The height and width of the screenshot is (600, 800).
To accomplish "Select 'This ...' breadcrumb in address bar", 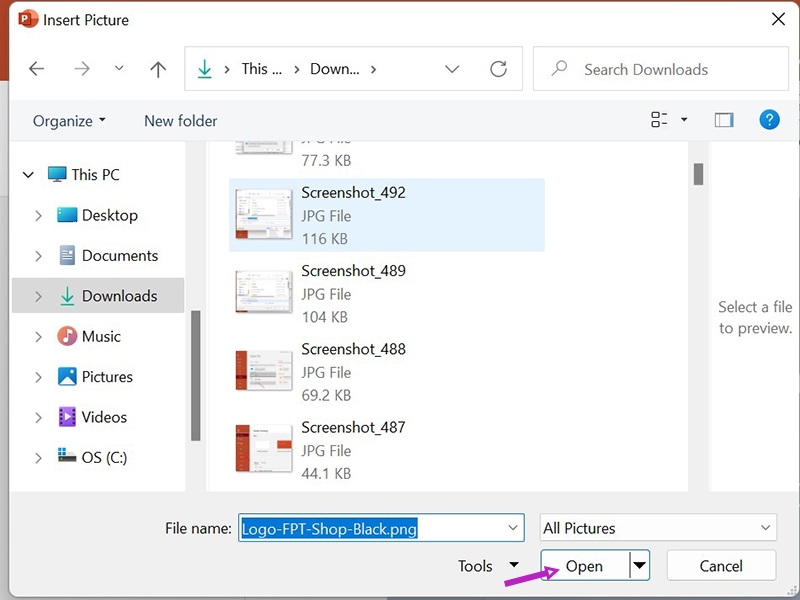I will [261, 69].
